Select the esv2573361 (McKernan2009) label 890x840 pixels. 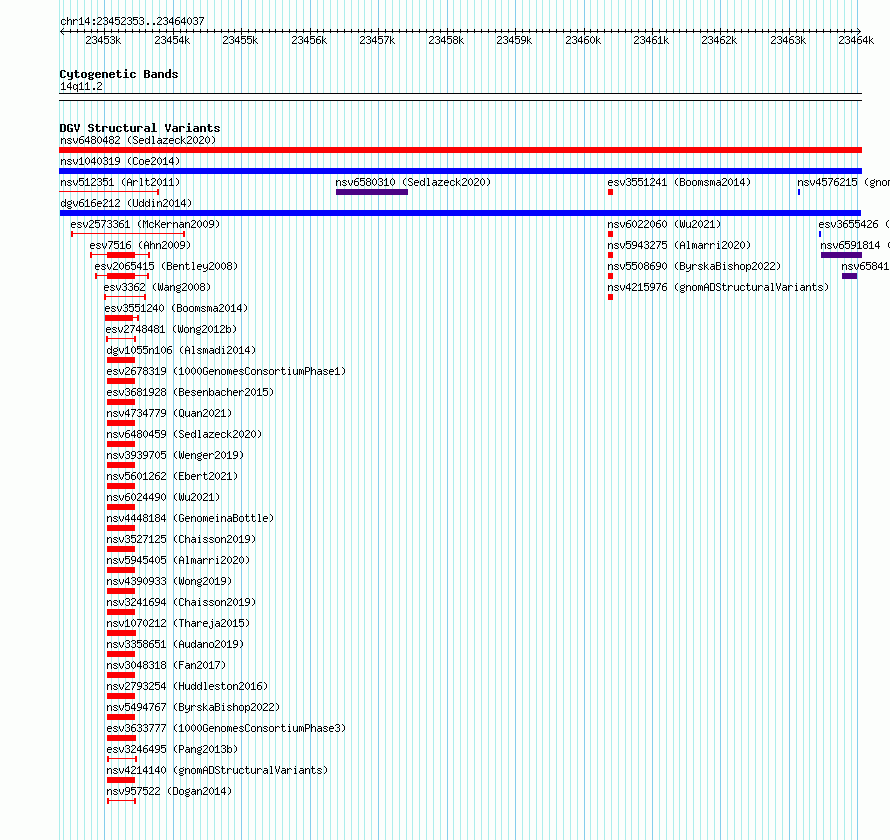(145, 224)
